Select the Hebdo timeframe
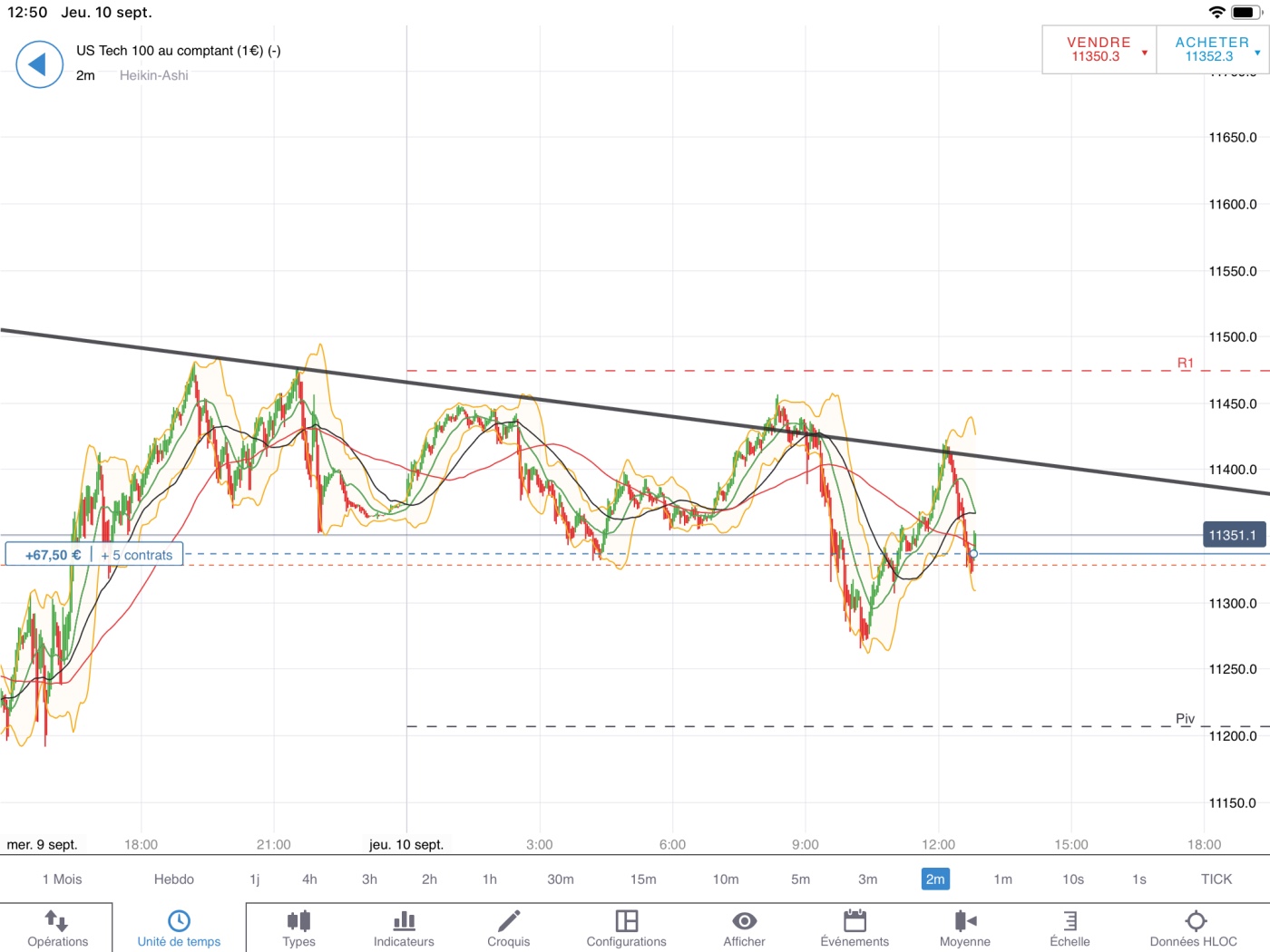The width and height of the screenshot is (1270, 952). coord(174,879)
